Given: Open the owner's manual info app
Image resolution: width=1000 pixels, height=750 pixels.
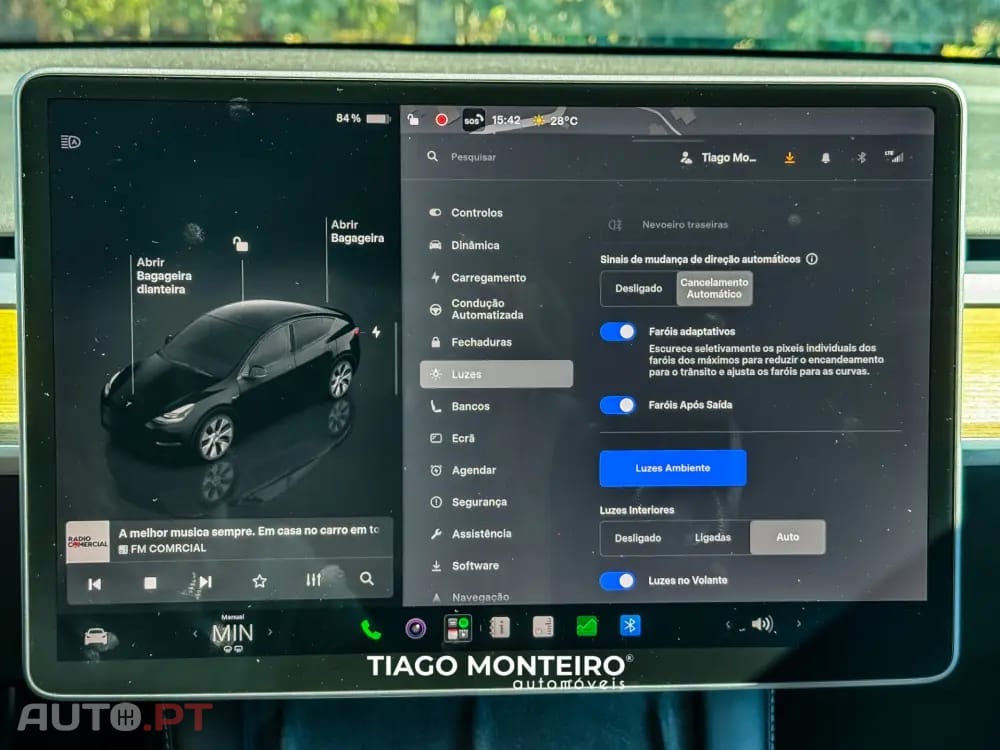Looking at the screenshot, I should [500, 628].
